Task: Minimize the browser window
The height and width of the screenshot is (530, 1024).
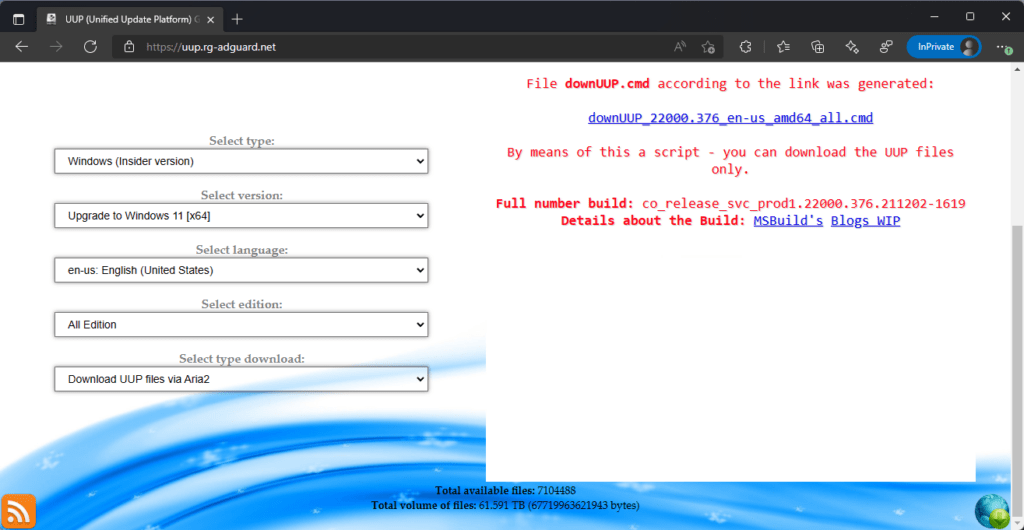Action: 936,16
